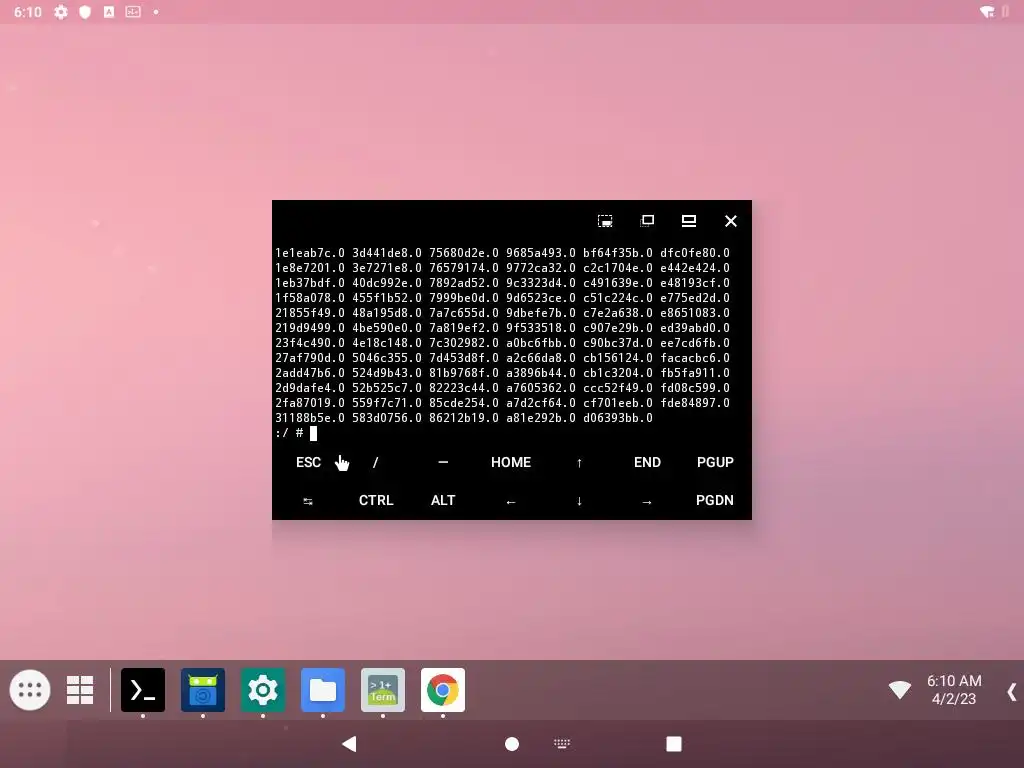Open Wi-Fi status in taskbar tray
The width and height of the screenshot is (1024, 768).
(x=900, y=690)
